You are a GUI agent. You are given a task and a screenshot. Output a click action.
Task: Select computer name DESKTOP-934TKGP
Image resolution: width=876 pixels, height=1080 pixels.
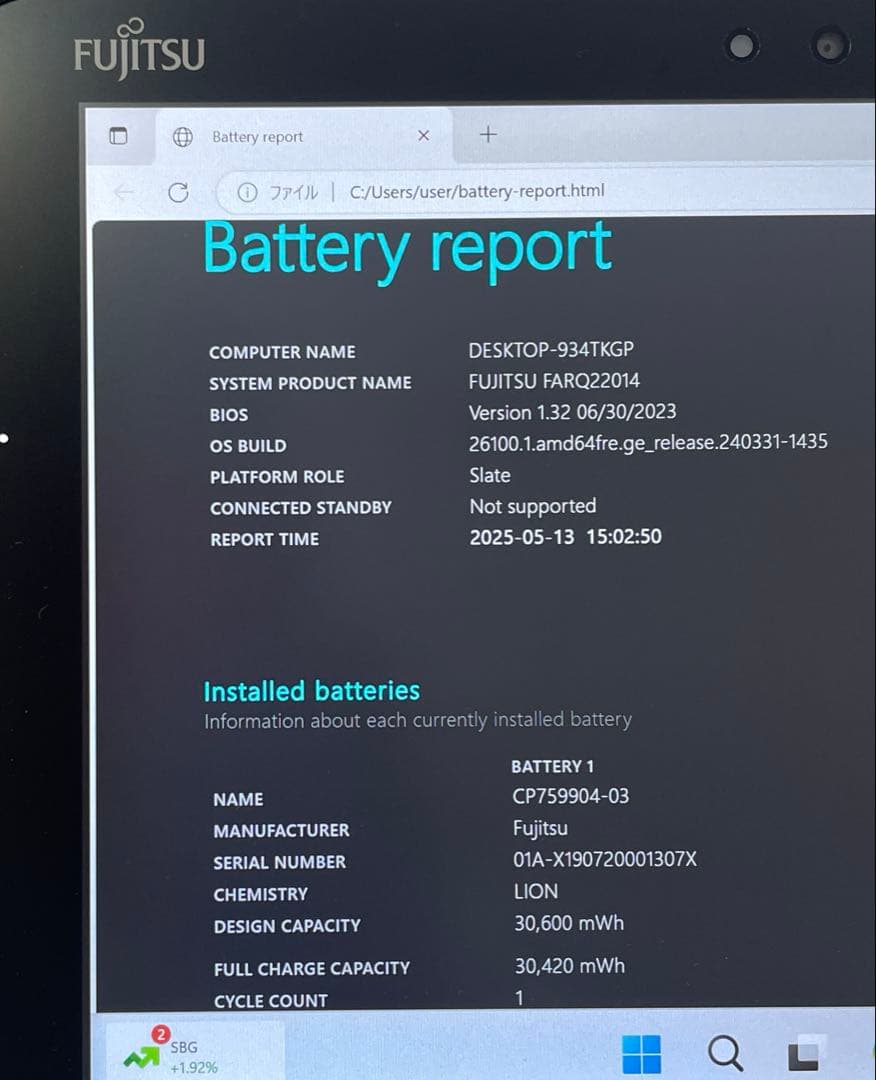(551, 350)
